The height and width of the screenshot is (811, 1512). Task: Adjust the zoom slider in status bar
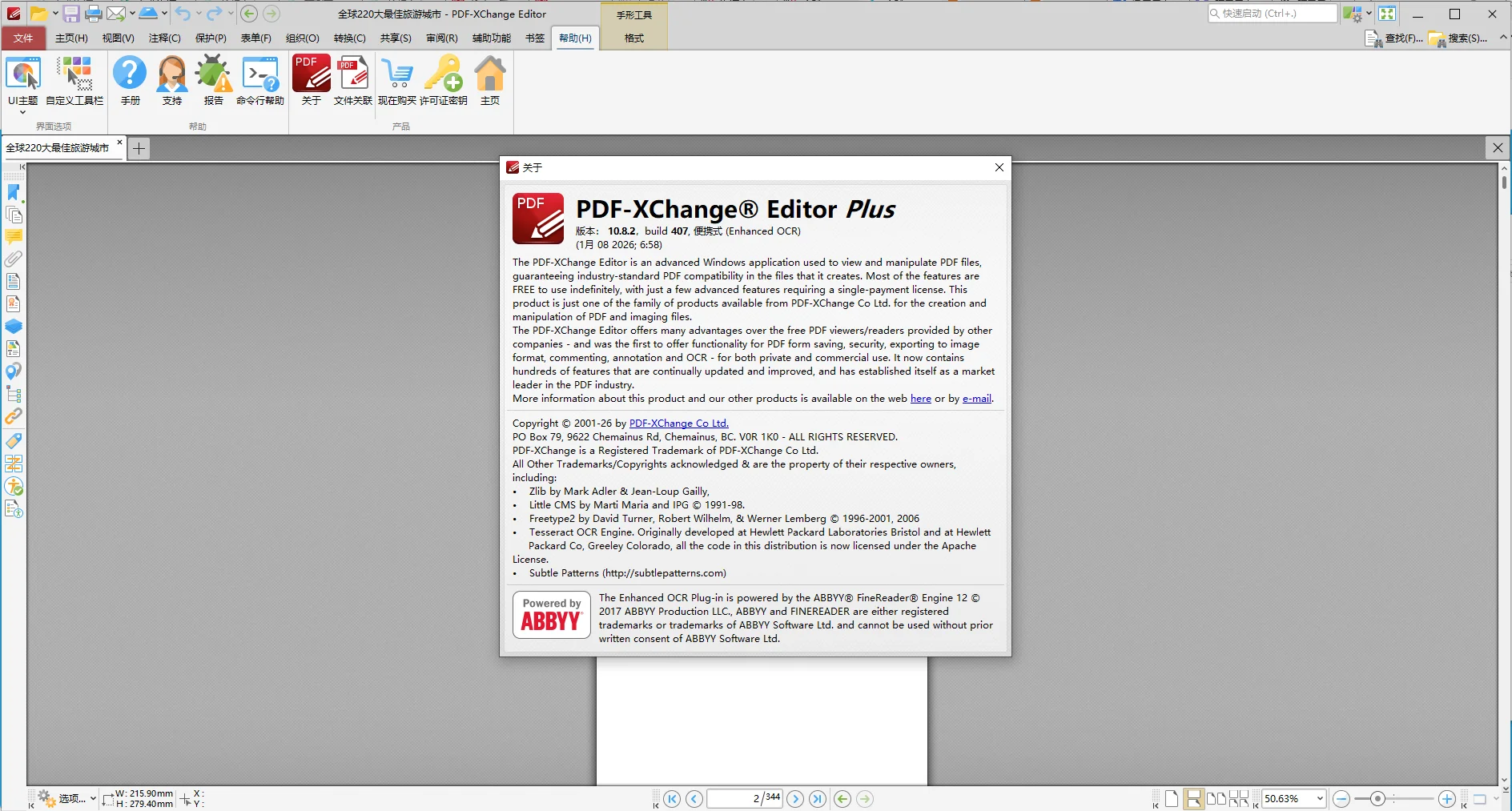pyautogui.click(x=1377, y=798)
